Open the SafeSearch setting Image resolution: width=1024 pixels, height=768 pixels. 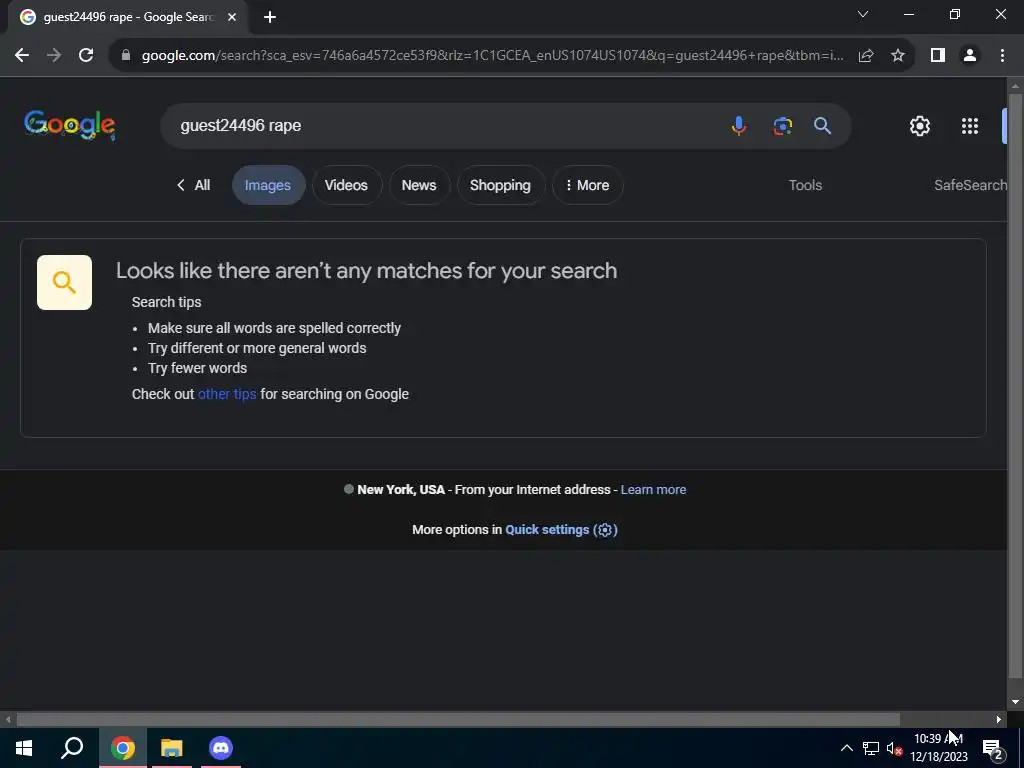click(970, 185)
